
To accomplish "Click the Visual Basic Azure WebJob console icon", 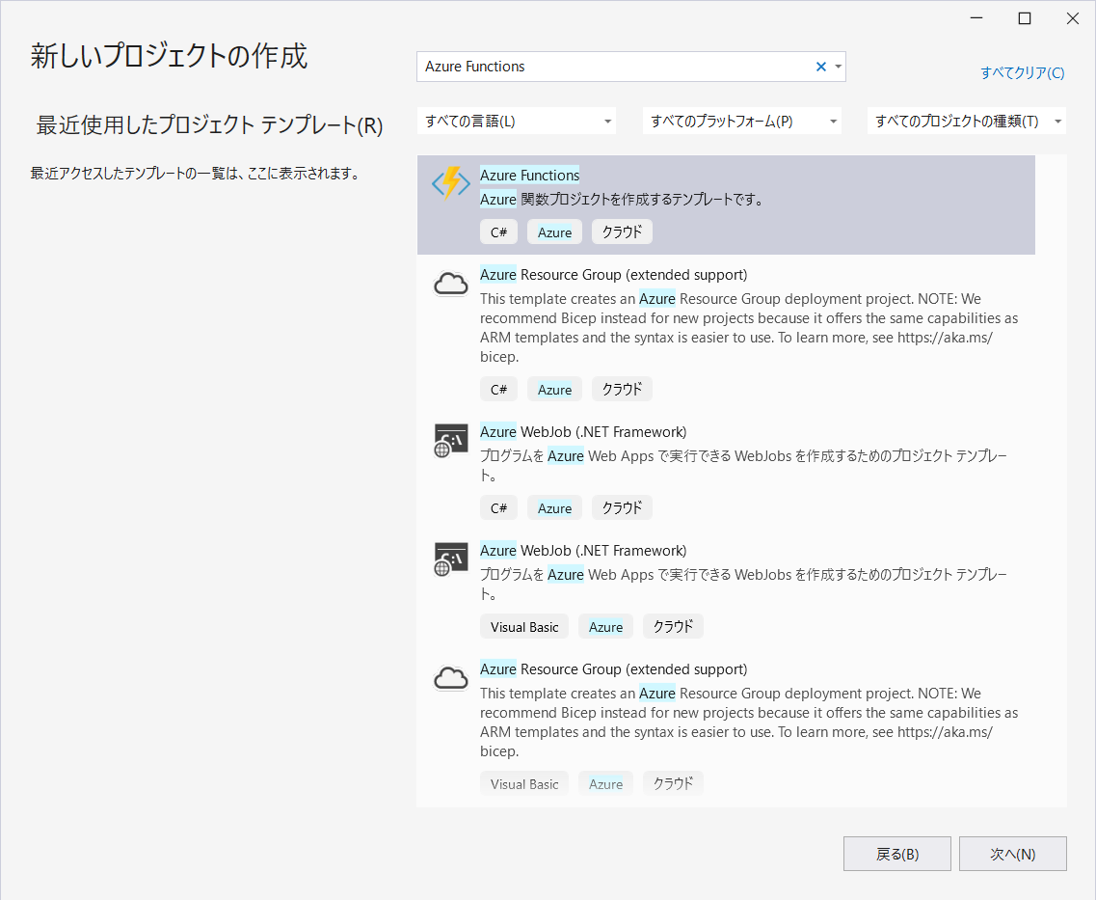I will (x=451, y=559).
